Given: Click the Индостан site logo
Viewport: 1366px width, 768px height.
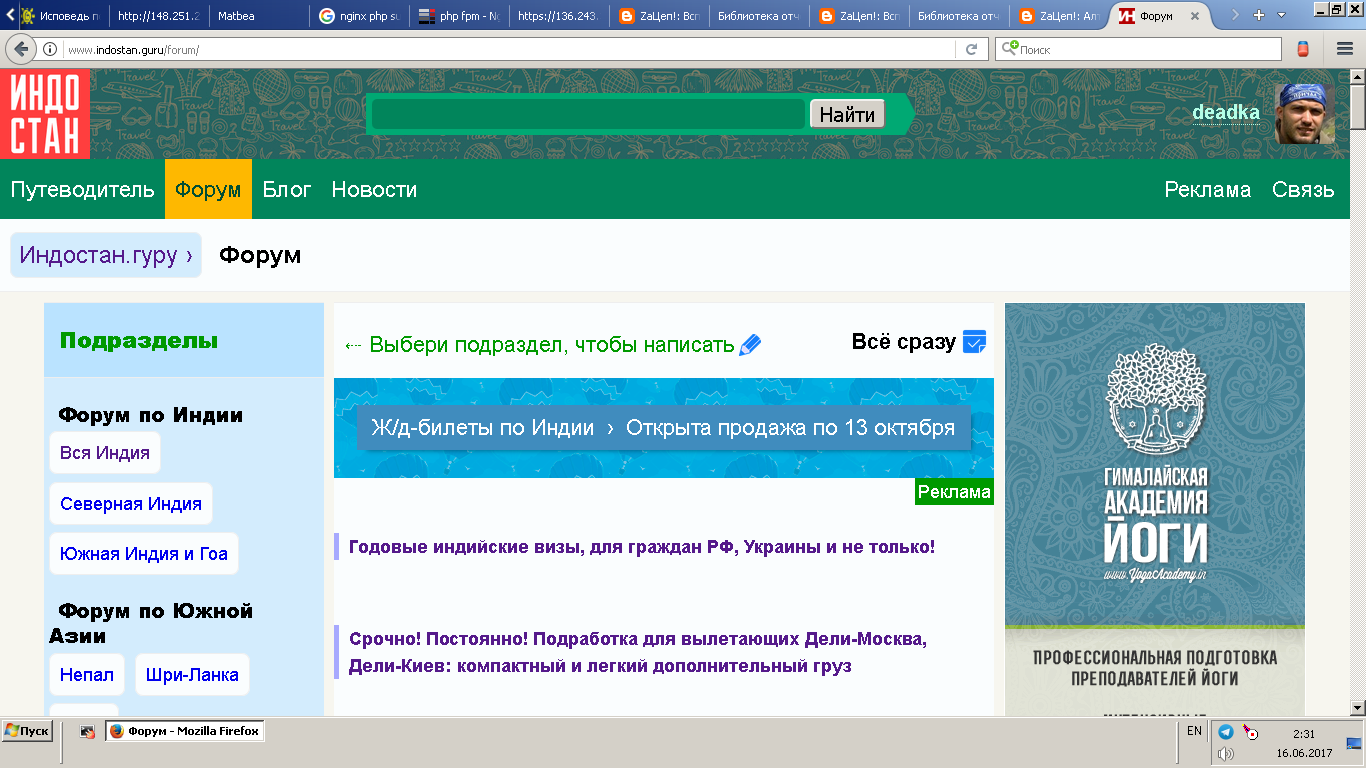Looking at the screenshot, I should (45, 114).
